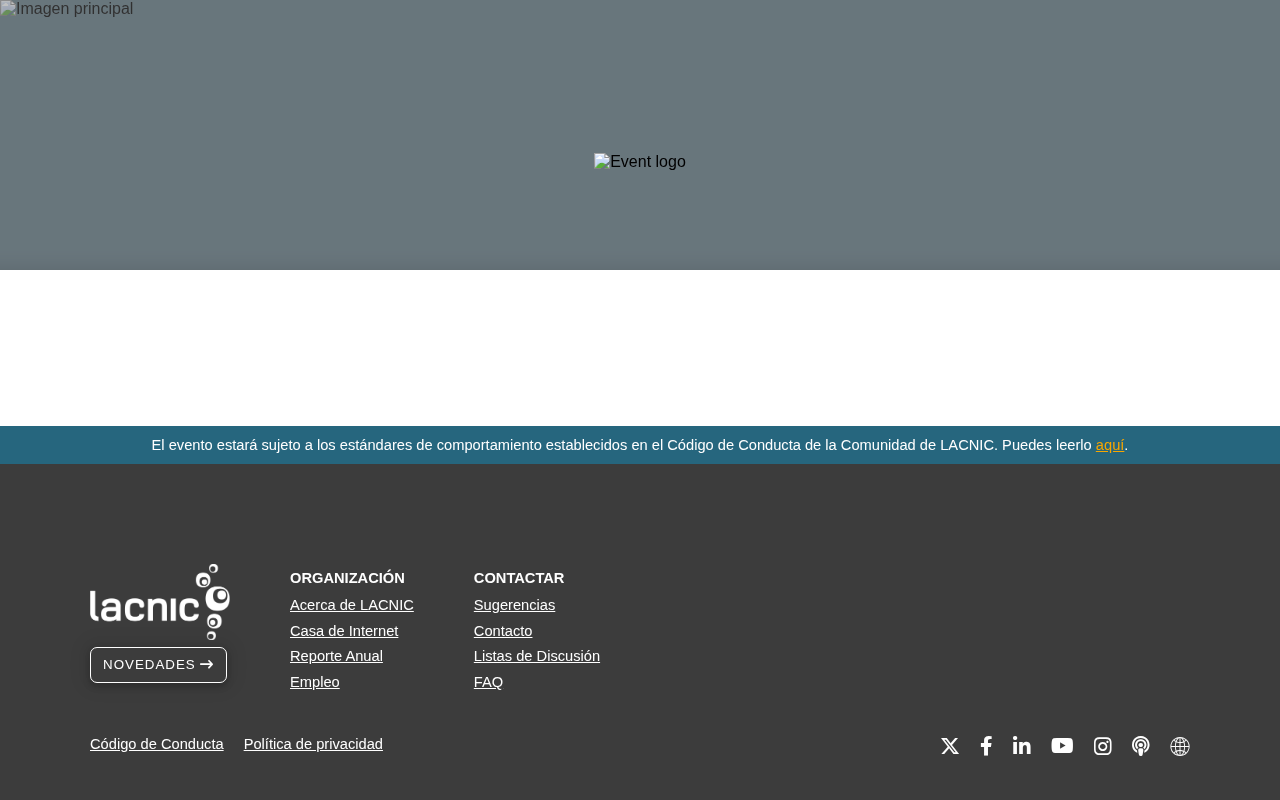Open the X (Twitter) social icon
The height and width of the screenshot is (800, 1280).
(950, 746)
